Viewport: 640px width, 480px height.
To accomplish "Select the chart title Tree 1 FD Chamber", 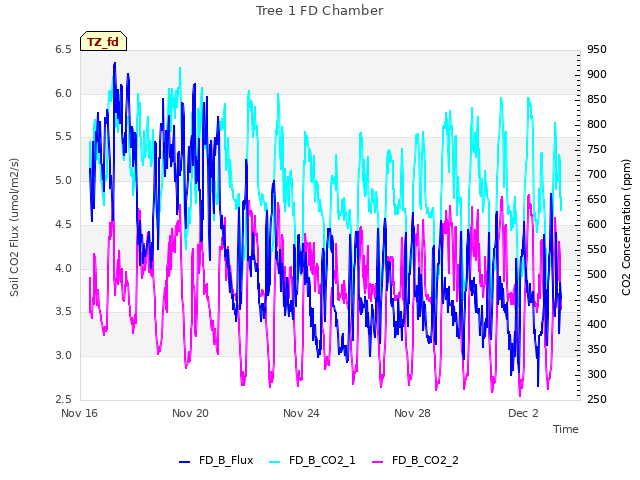I will tap(320, 11).
